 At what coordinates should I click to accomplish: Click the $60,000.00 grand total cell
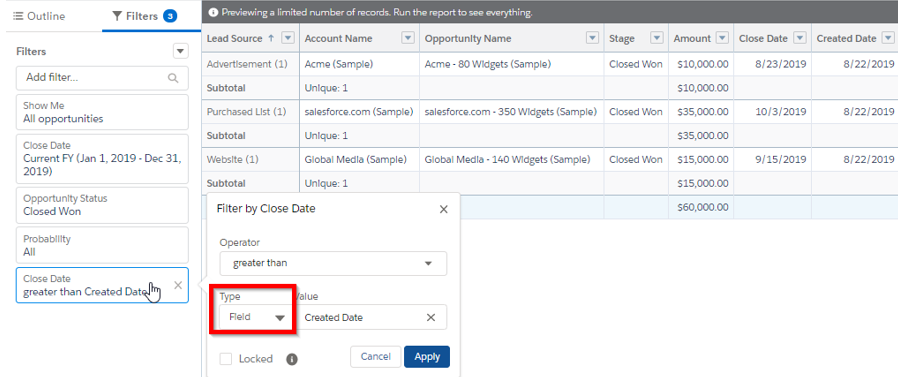pyautogui.click(x=701, y=207)
